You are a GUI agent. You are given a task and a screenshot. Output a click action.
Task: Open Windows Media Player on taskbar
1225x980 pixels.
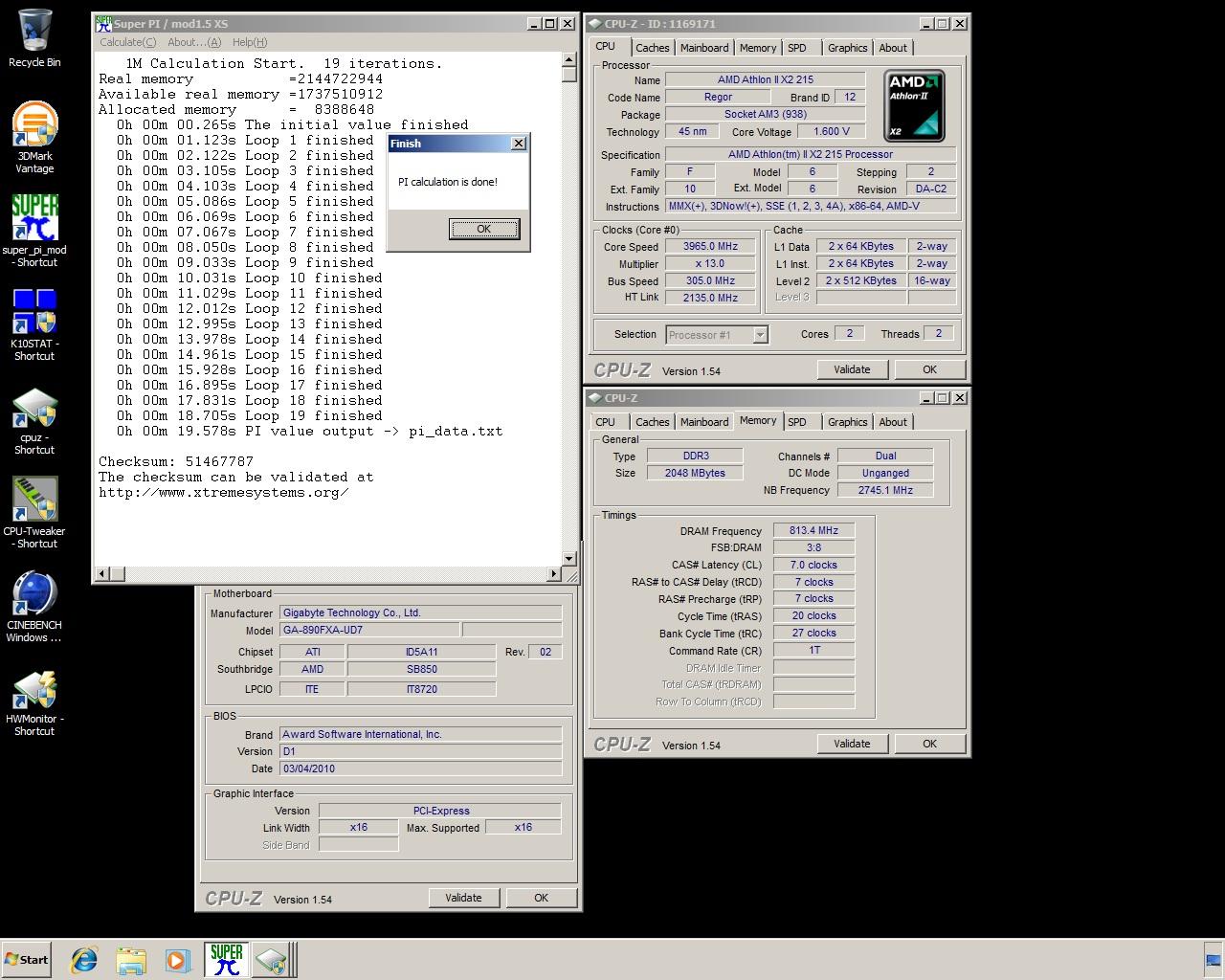[x=178, y=960]
